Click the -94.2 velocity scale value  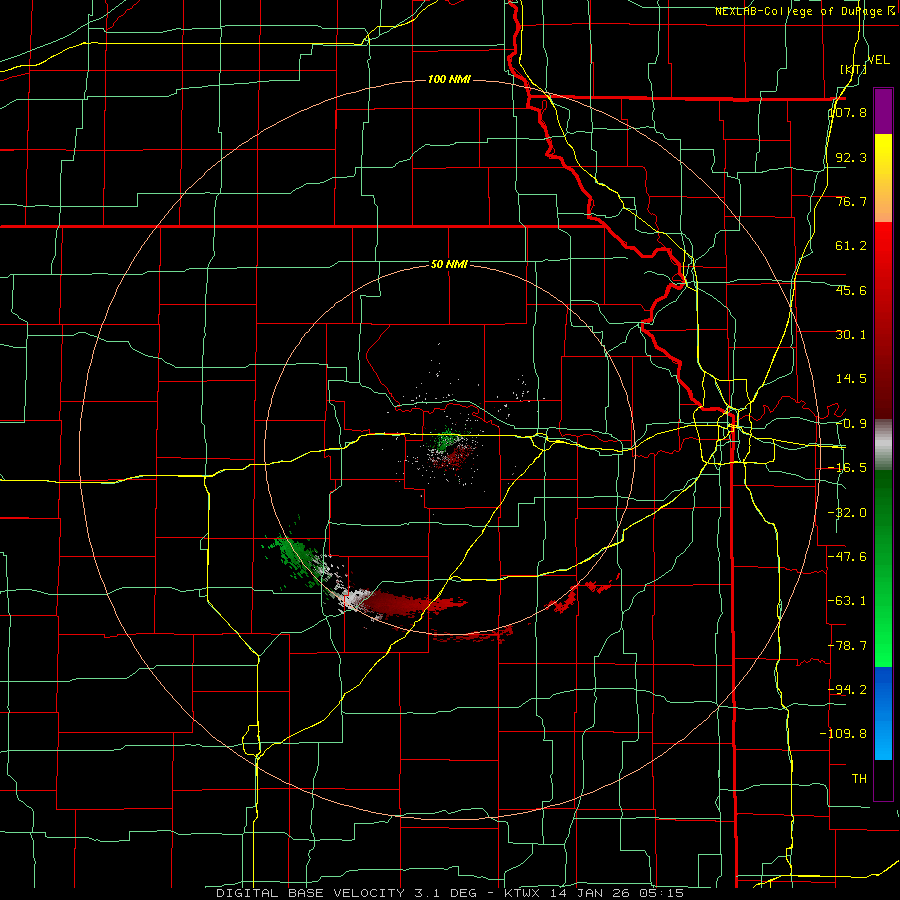pyautogui.click(x=848, y=689)
